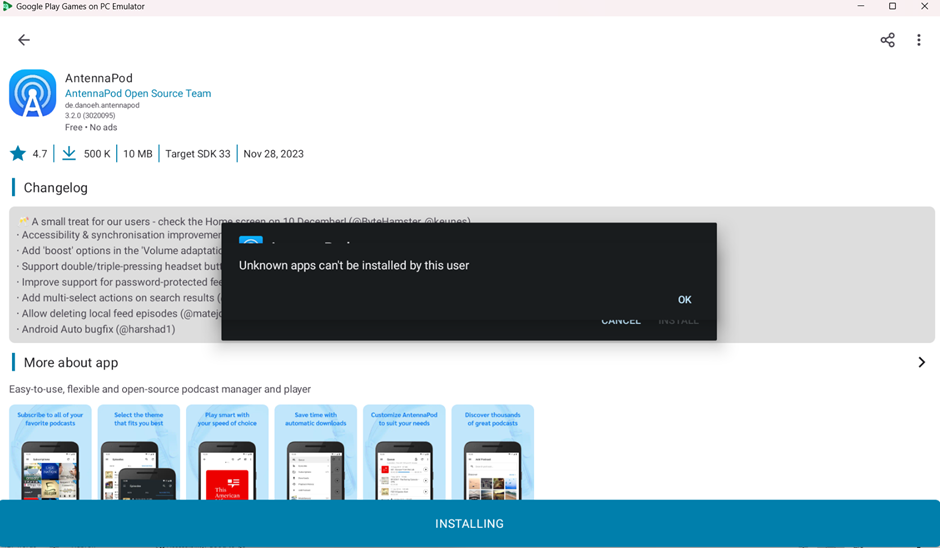Click the downloads arrow icon
940x548 pixels.
point(69,153)
